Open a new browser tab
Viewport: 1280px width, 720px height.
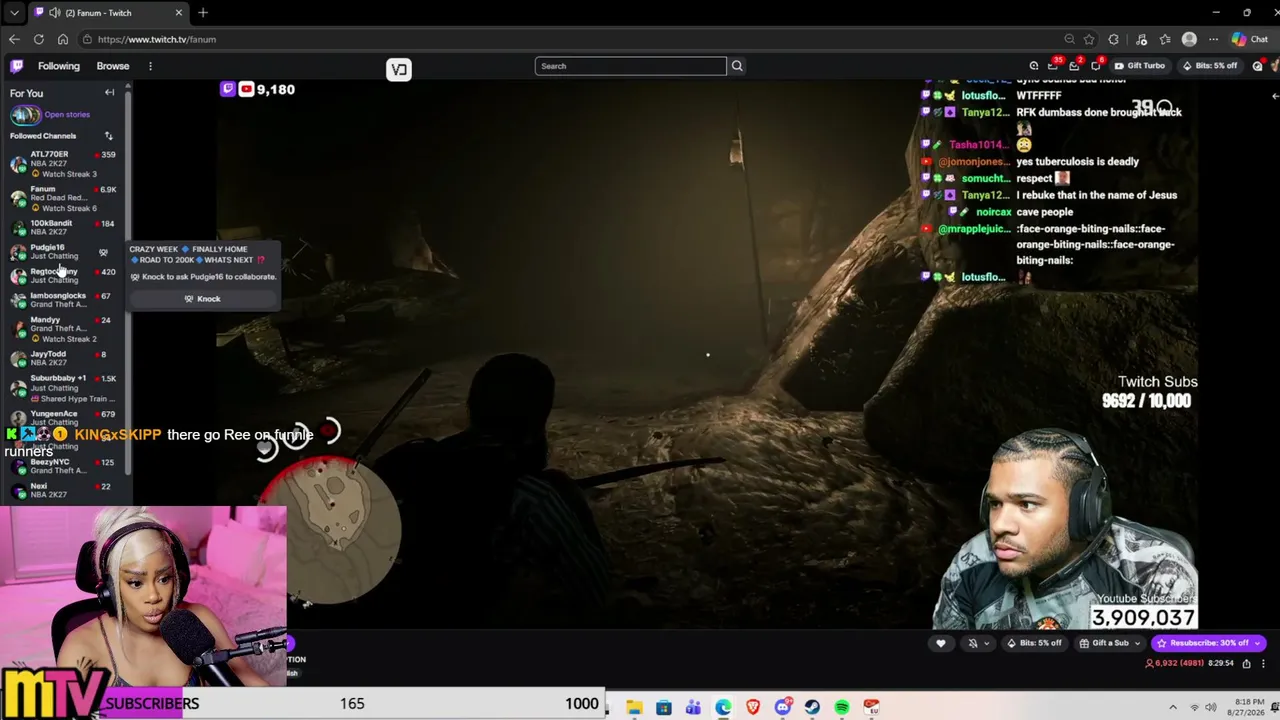(203, 13)
